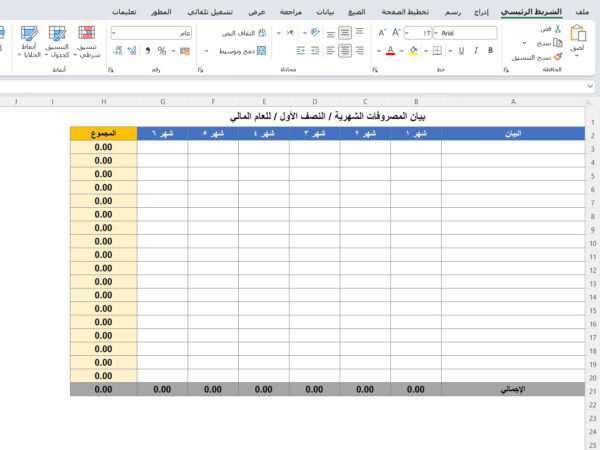This screenshot has width=600, height=450.
Task: Toggle middle vertical alignment
Action: [345, 33]
